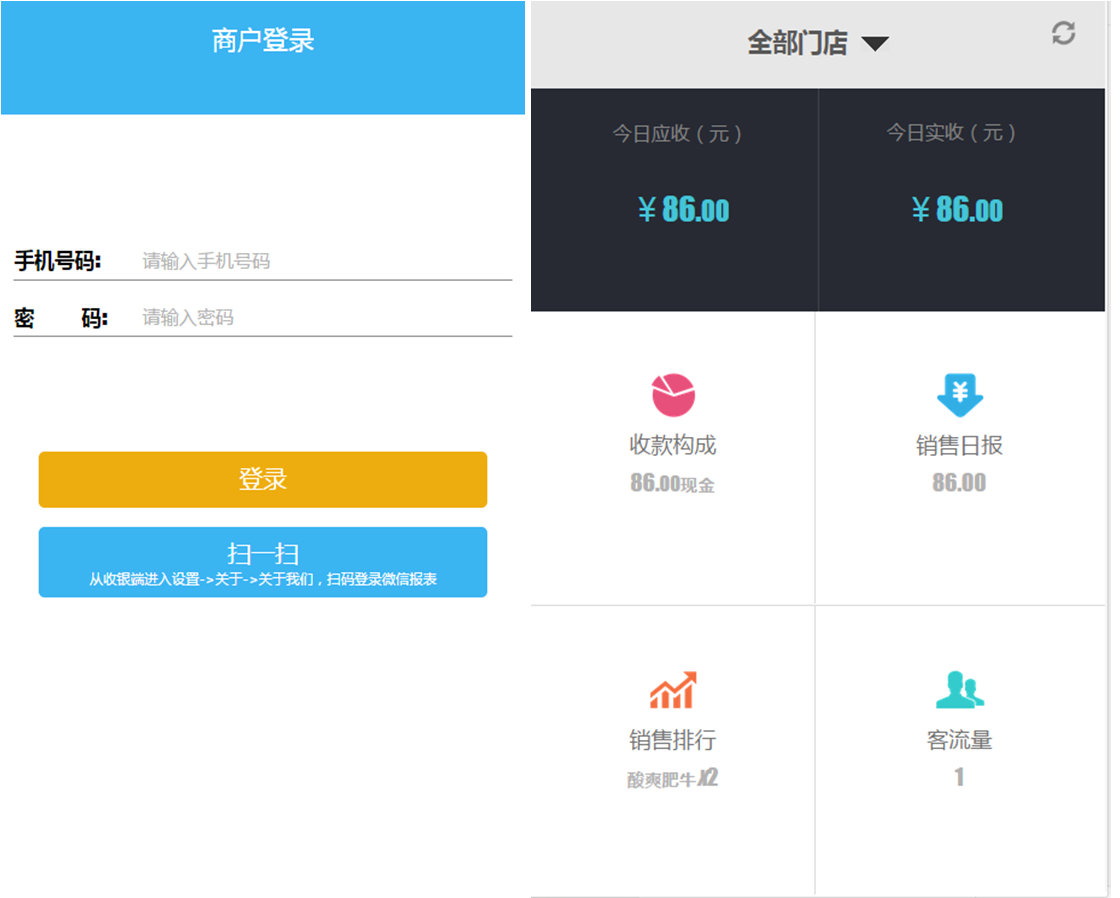Screen dimensions: 1120x898
Task: Click the orange 登录 button
Action: tap(263, 479)
